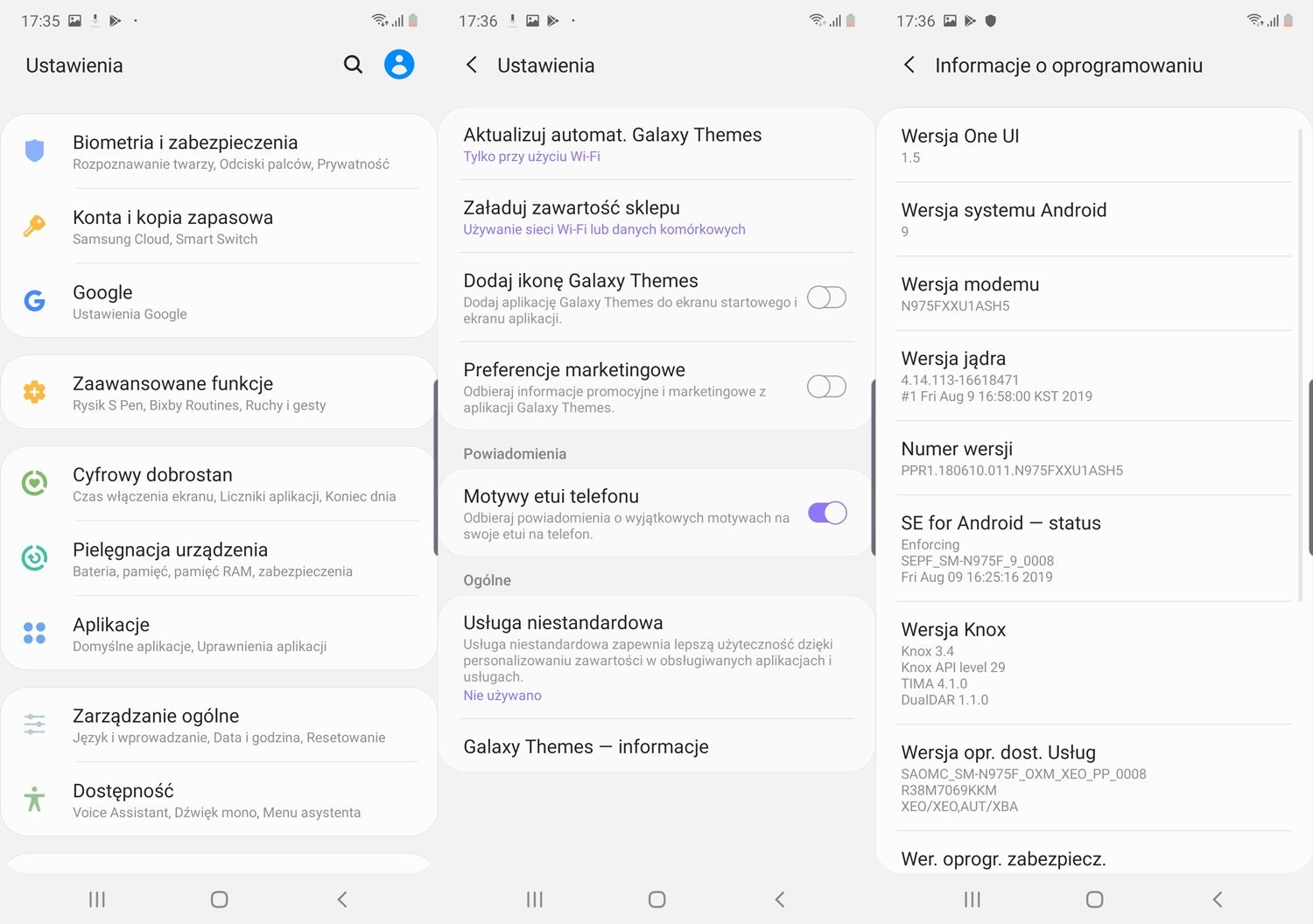
Task: Tap the Wersja systemu Android entry
Action: tap(1094, 220)
